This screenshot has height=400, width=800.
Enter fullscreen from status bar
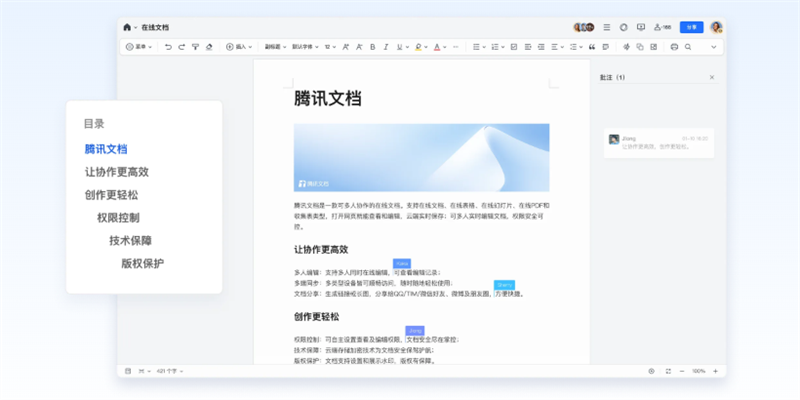[668, 371]
